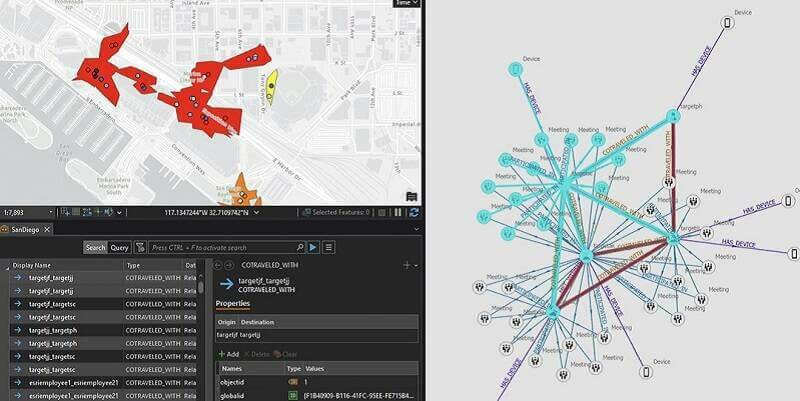
Task: Open the hamburger menu next to run arrow
Action: tap(329, 247)
